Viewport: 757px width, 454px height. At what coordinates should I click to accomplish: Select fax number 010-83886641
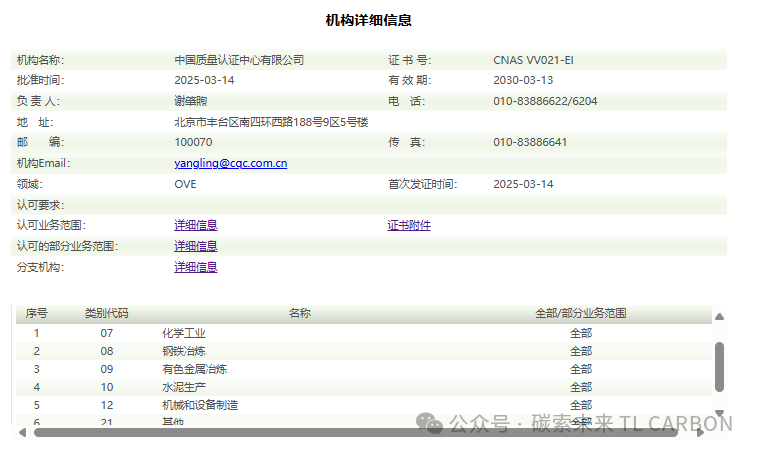[x=530, y=142]
